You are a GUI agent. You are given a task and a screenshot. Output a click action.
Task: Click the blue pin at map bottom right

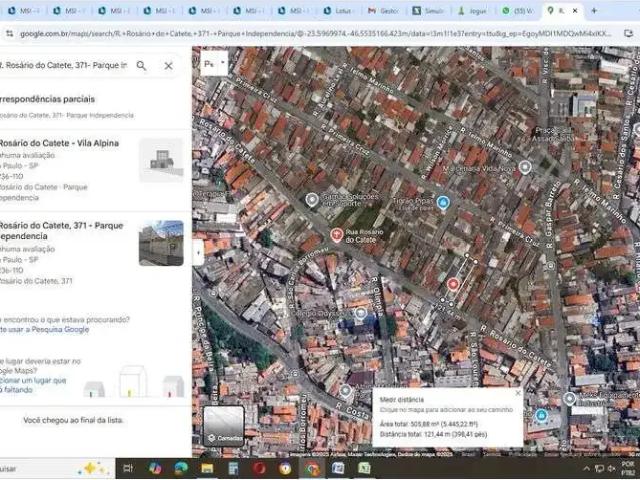coord(541,416)
